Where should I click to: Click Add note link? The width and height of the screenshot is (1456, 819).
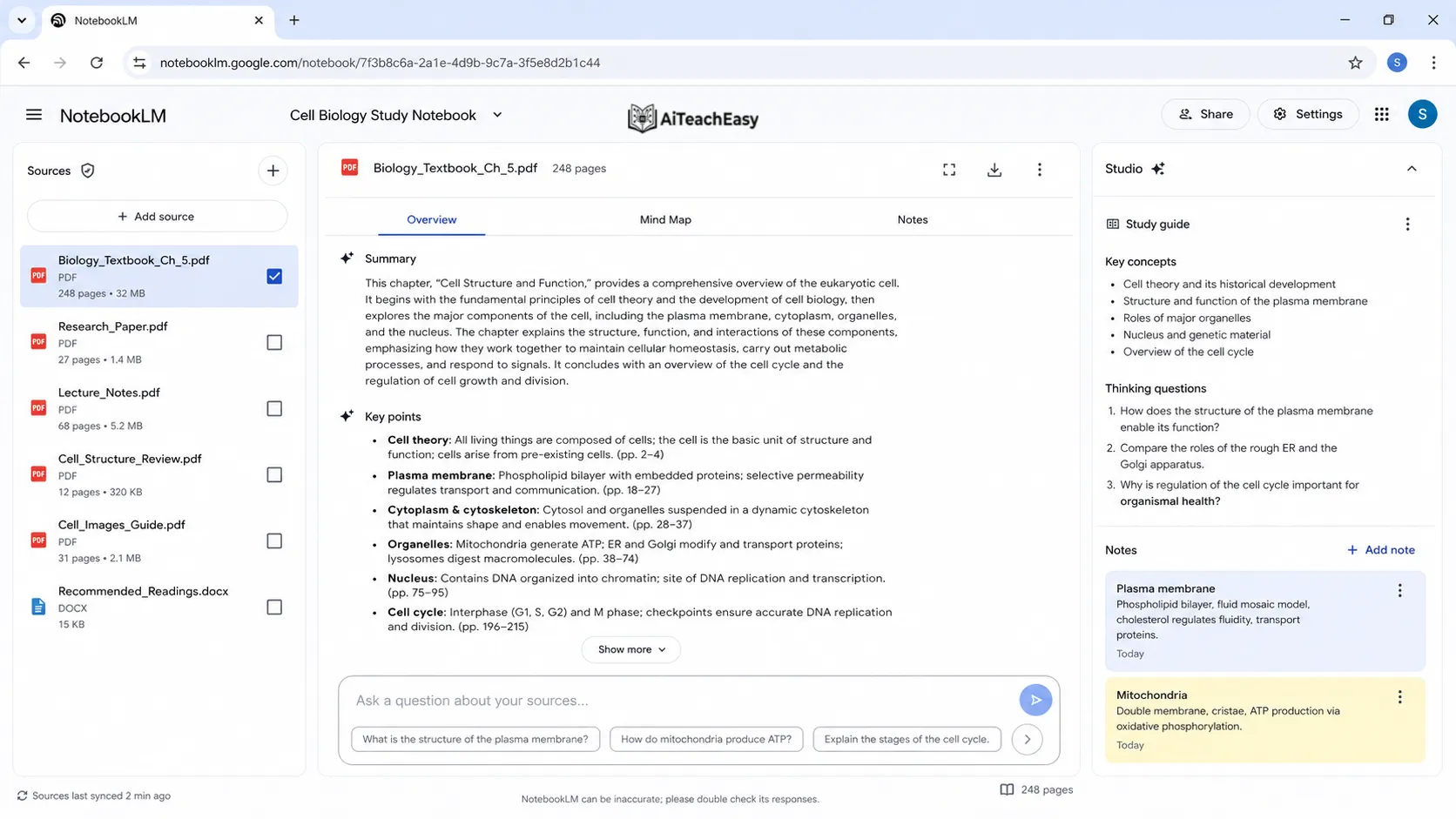click(x=1380, y=550)
